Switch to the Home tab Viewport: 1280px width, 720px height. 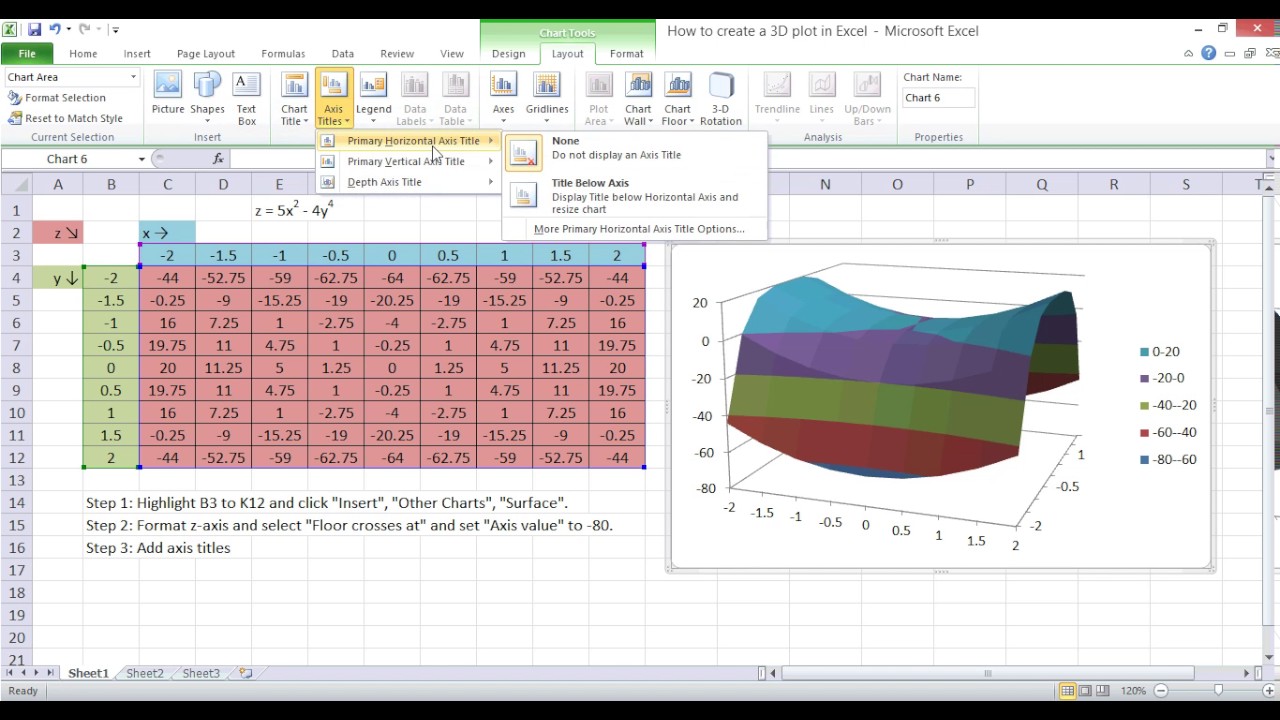83,54
